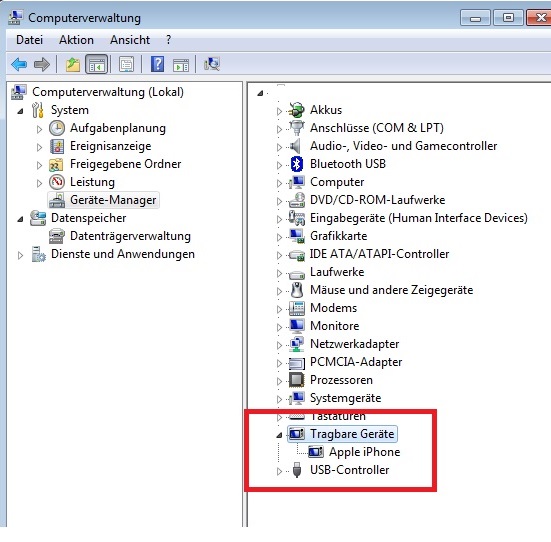Collapse the System node in left tree
The image size is (551, 542).
pyautogui.click(x=20, y=111)
